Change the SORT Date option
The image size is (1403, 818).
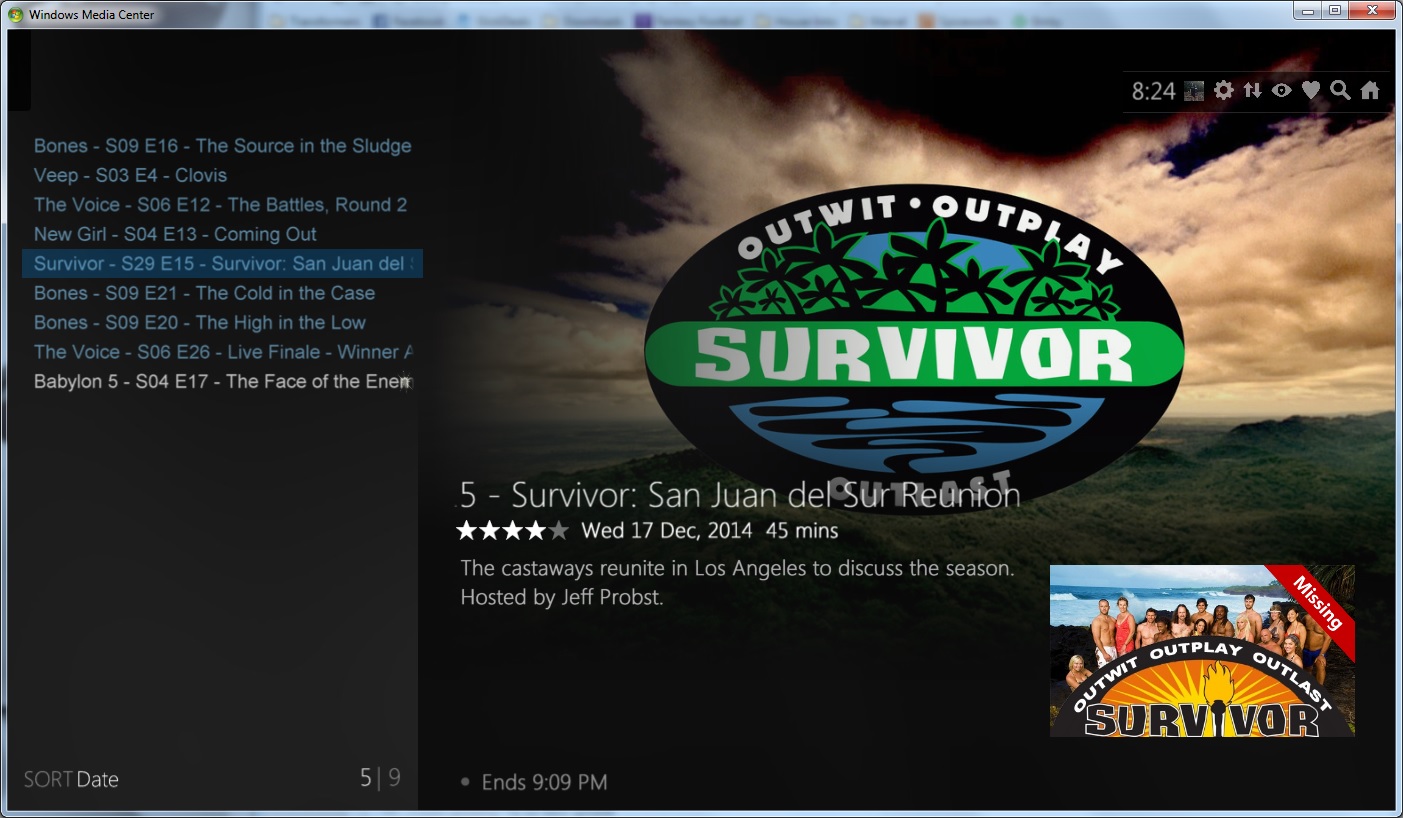coord(71,779)
